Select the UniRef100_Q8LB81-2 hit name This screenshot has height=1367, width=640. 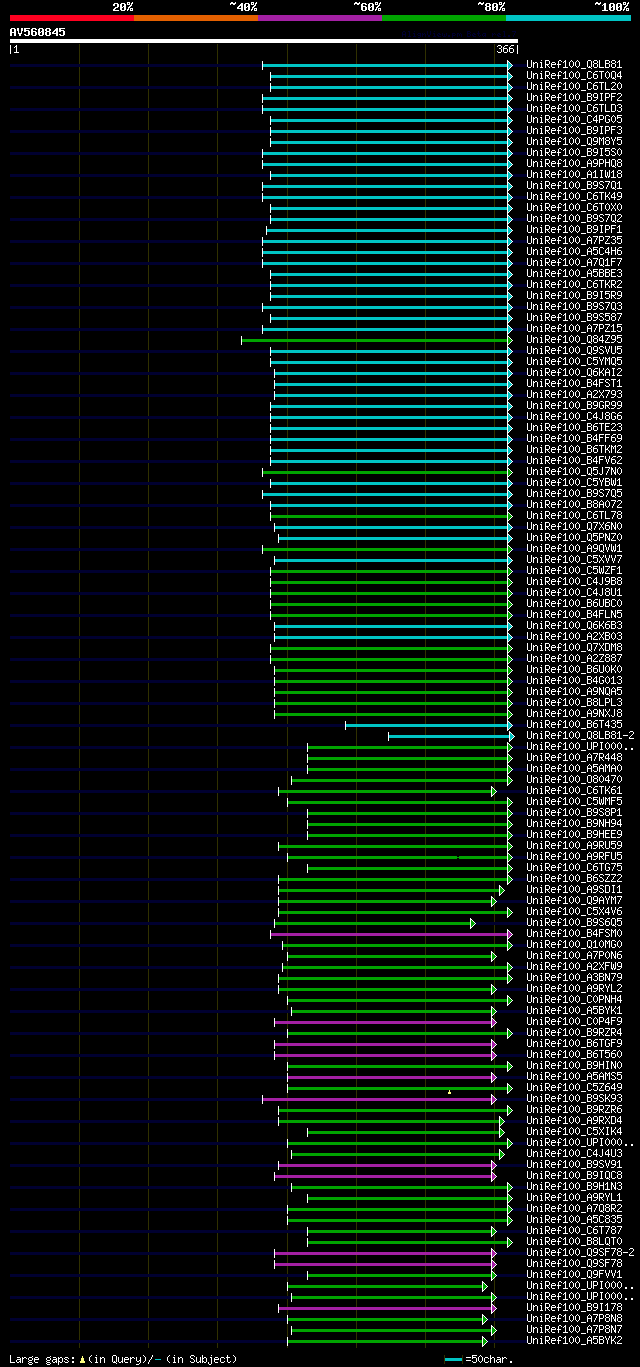pos(580,736)
